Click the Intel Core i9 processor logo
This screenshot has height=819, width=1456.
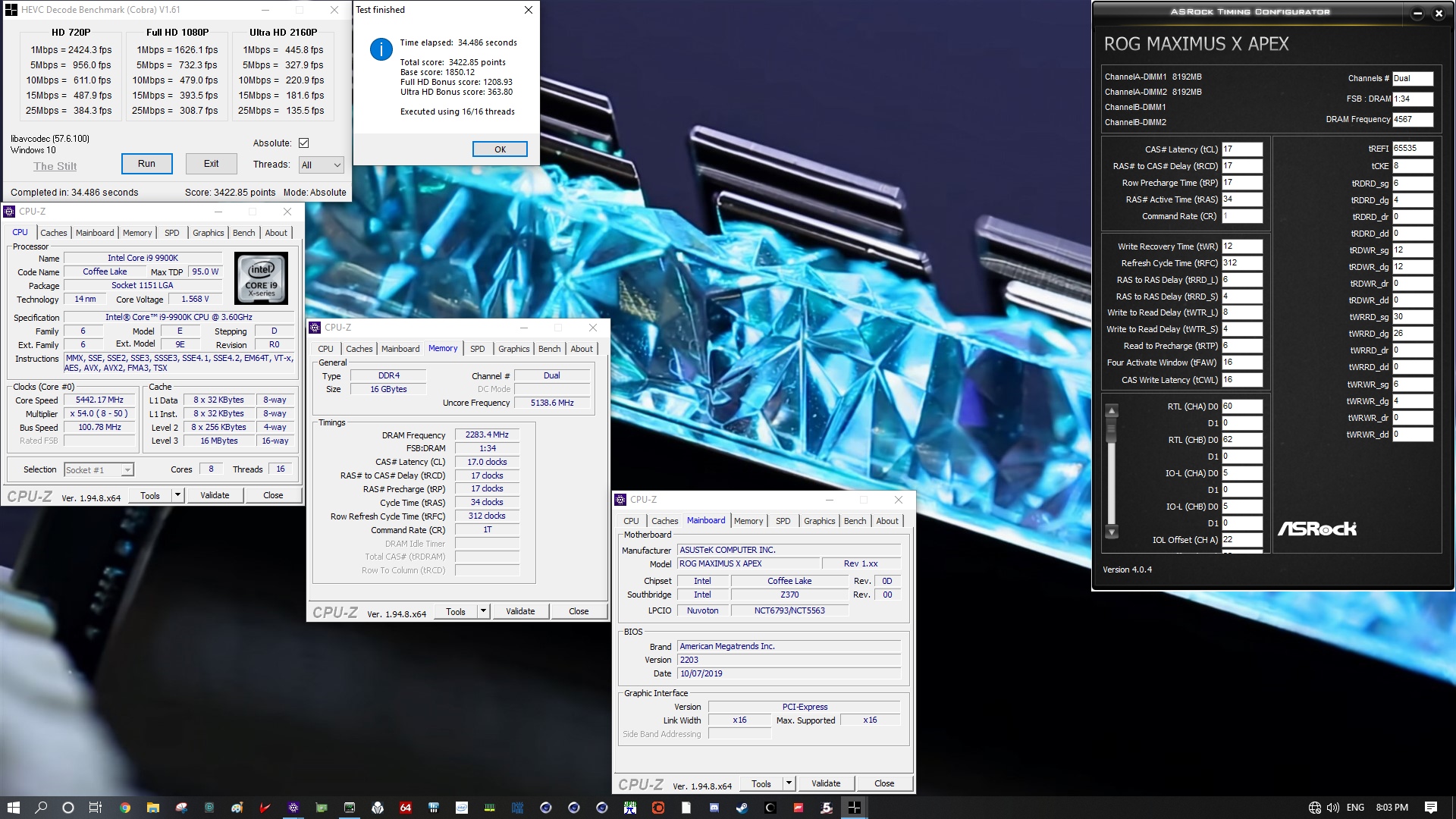[261, 278]
